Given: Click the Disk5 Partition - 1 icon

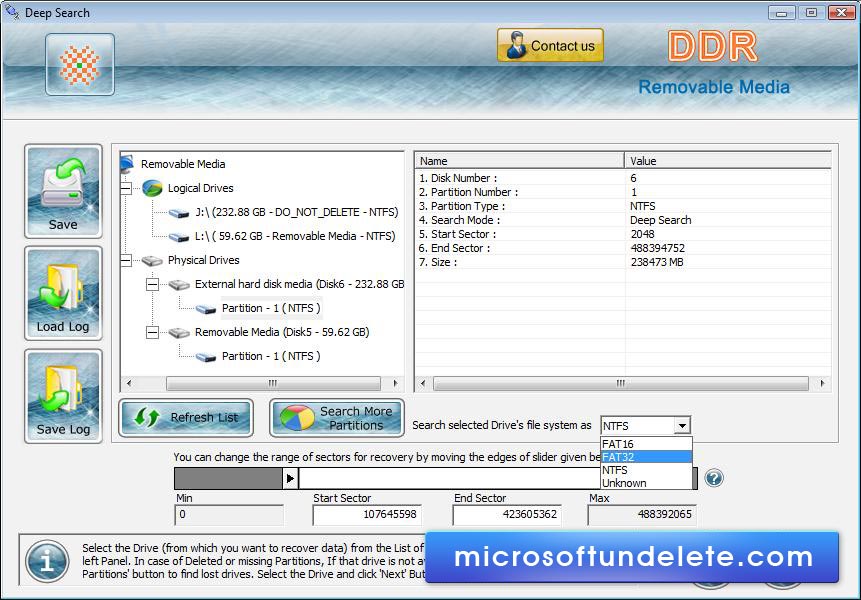Looking at the screenshot, I should 206,357.
